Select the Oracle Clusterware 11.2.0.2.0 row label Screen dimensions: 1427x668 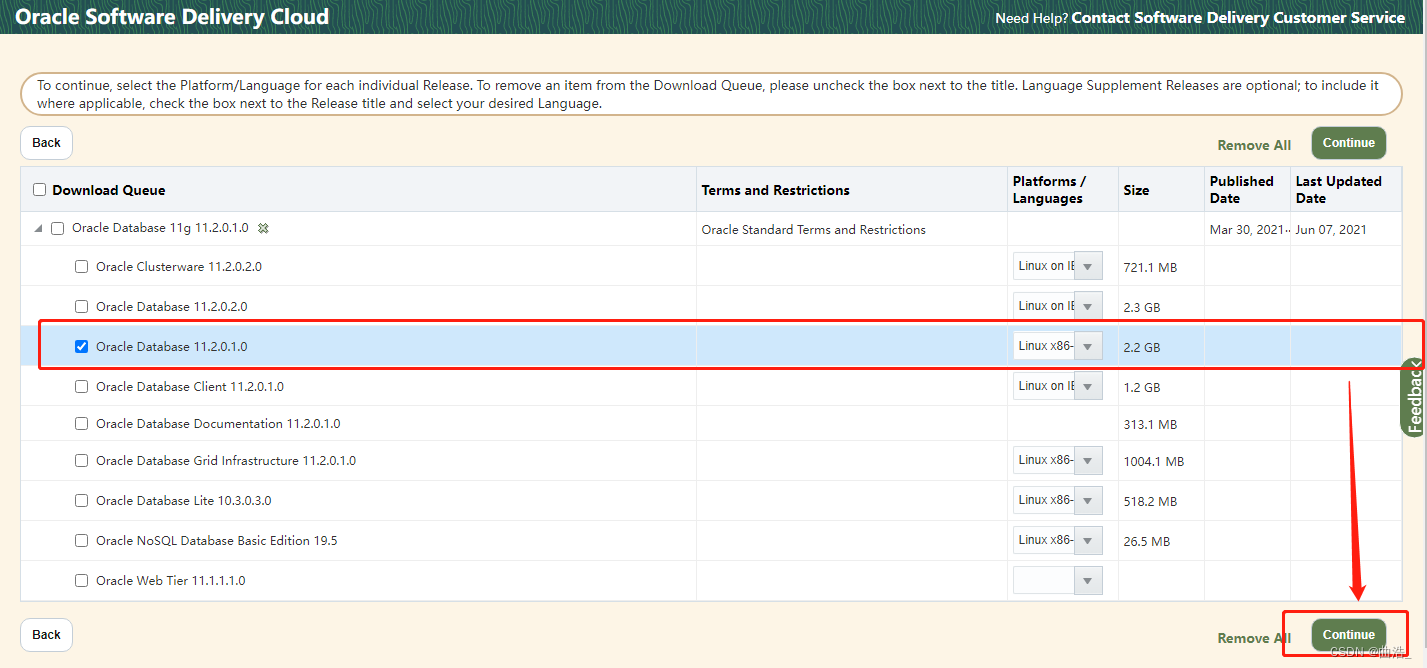(x=179, y=267)
